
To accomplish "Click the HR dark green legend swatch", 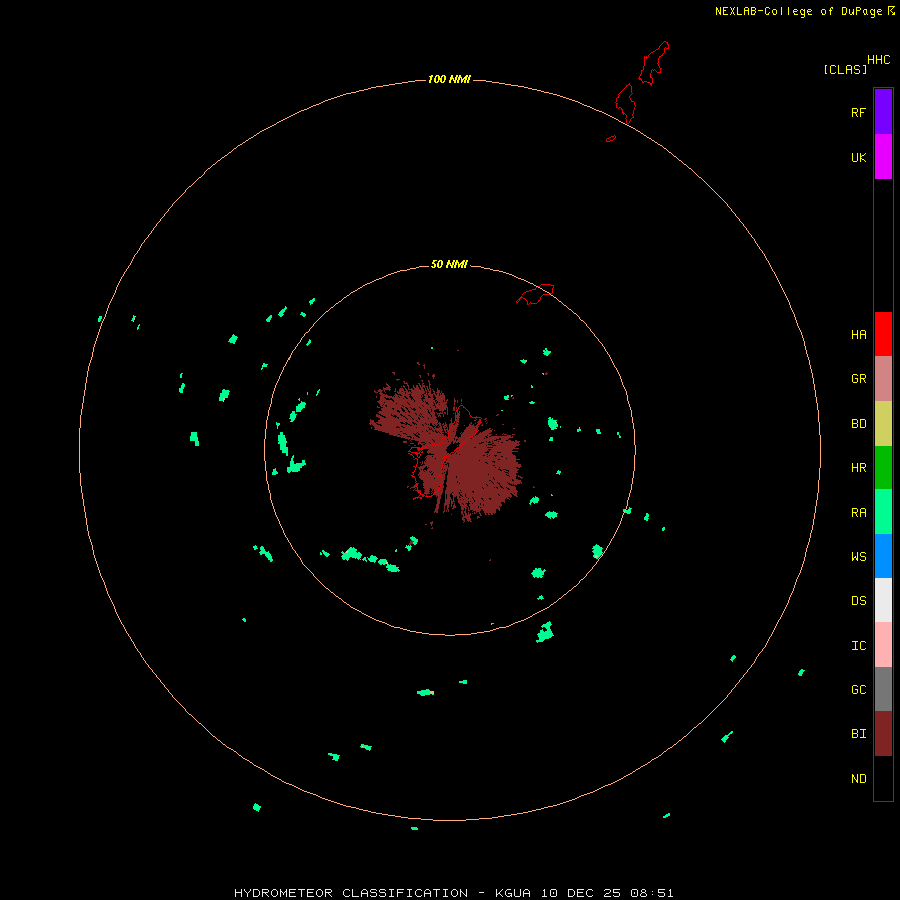I will coord(883,468).
